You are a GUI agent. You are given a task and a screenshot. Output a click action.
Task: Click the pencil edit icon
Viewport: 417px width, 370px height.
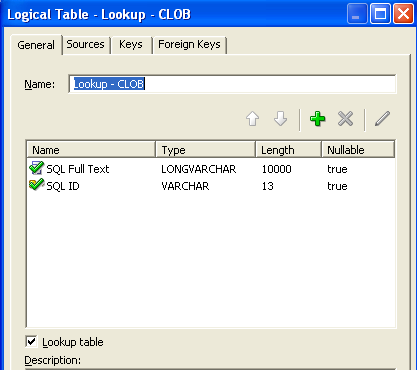382,119
